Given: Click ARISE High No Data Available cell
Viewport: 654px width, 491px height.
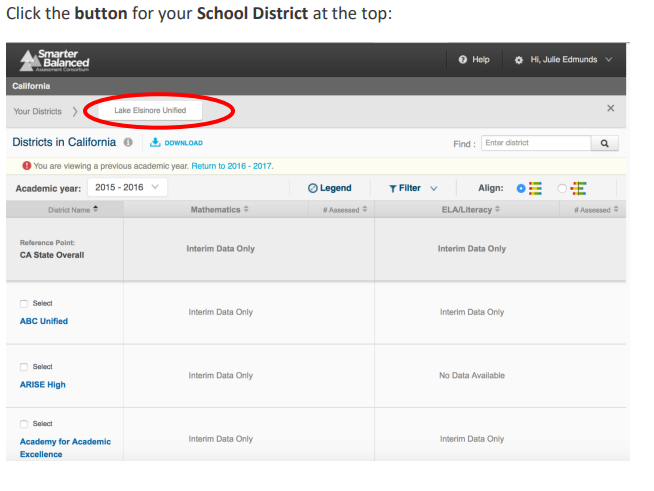Looking at the screenshot, I should [472, 375].
